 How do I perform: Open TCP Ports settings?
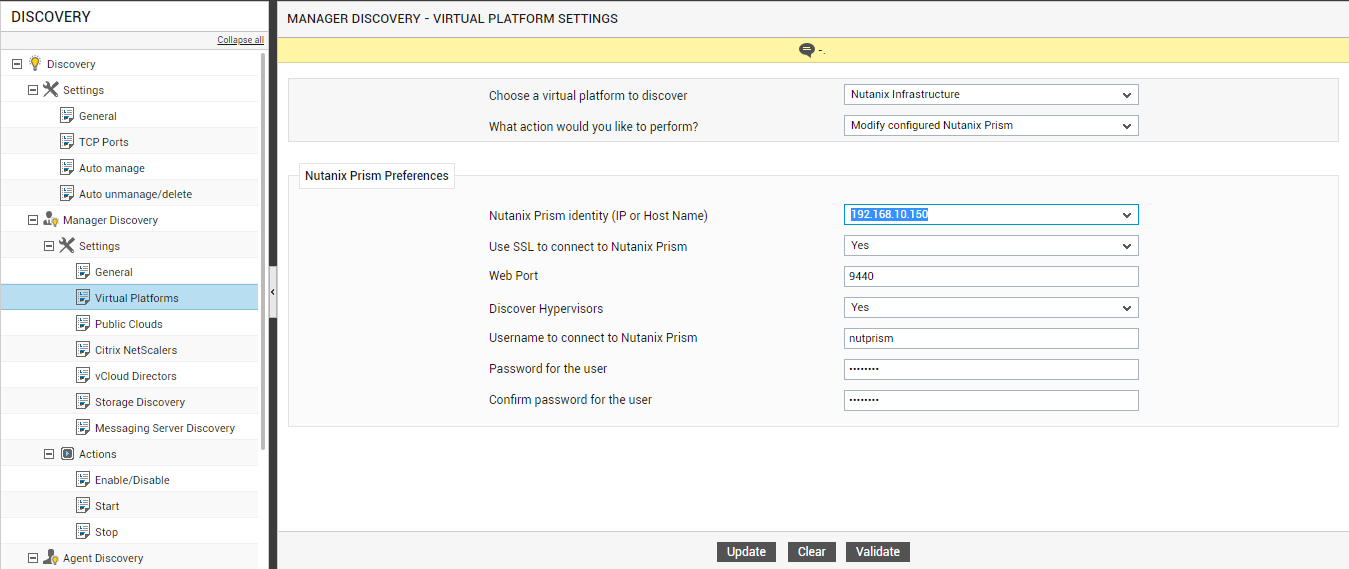pos(104,141)
